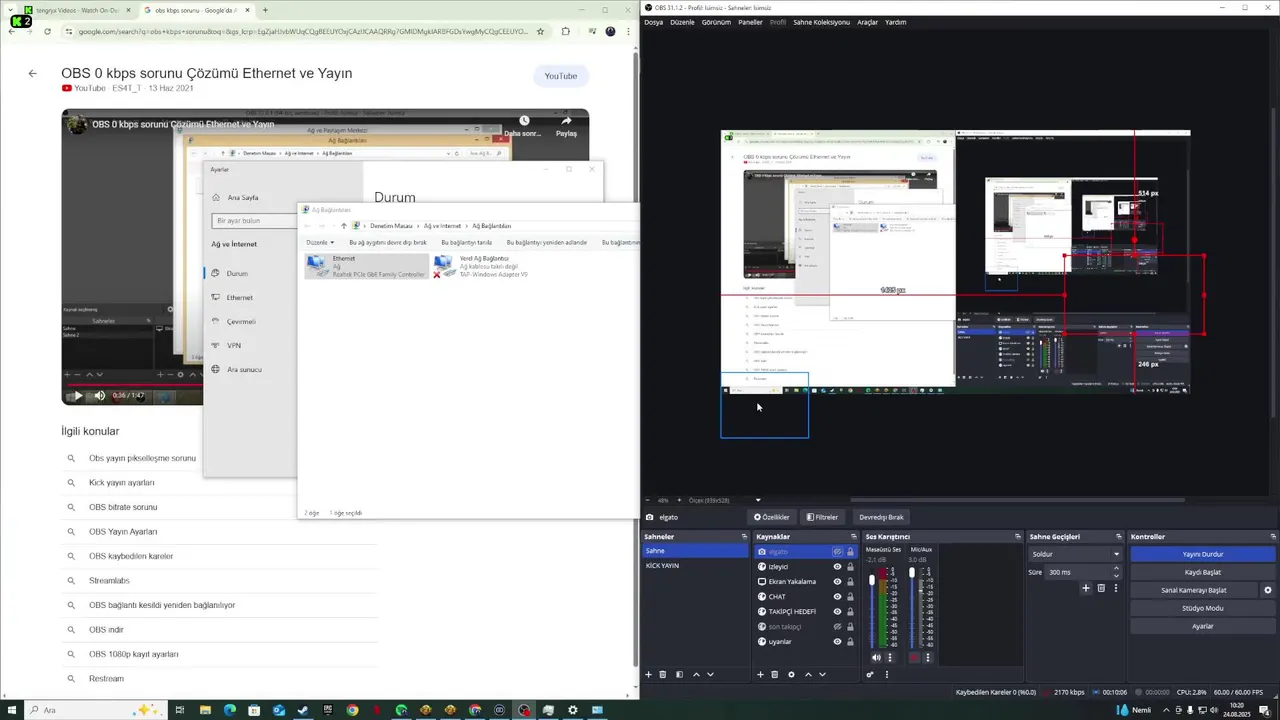Open the Görünüm menu in OBS
Image resolution: width=1280 pixels, height=720 pixels.
pyautogui.click(x=716, y=22)
